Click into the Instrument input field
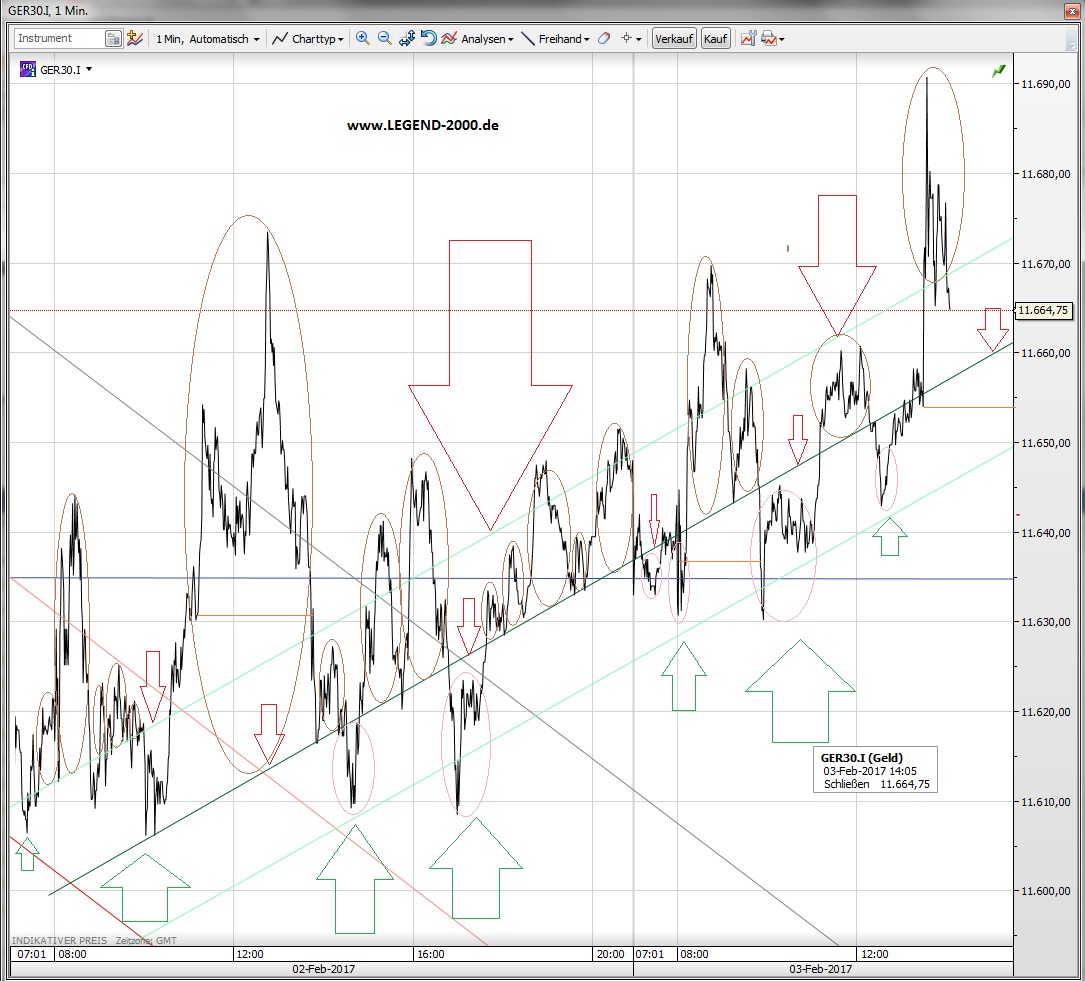Image resolution: width=1085 pixels, height=981 pixels. click(x=58, y=39)
